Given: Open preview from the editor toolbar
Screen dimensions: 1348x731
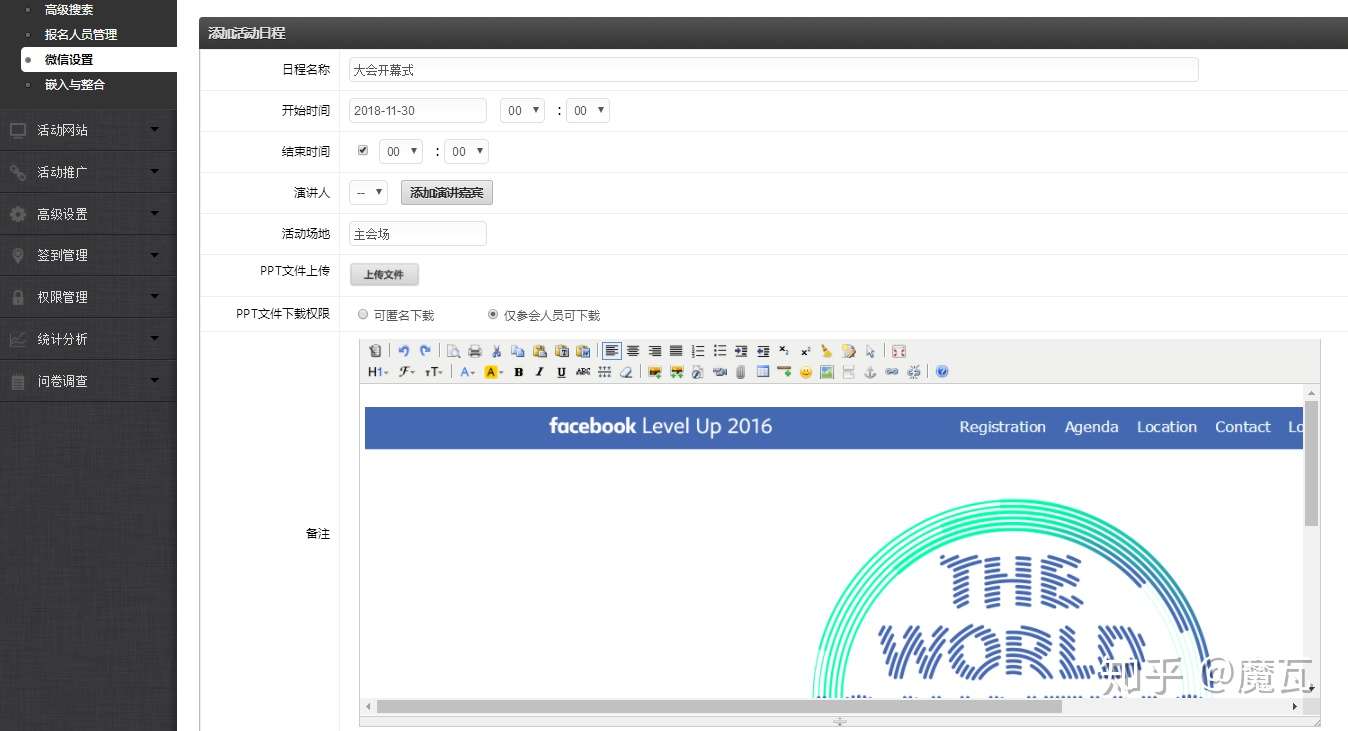Looking at the screenshot, I should click(x=453, y=351).
